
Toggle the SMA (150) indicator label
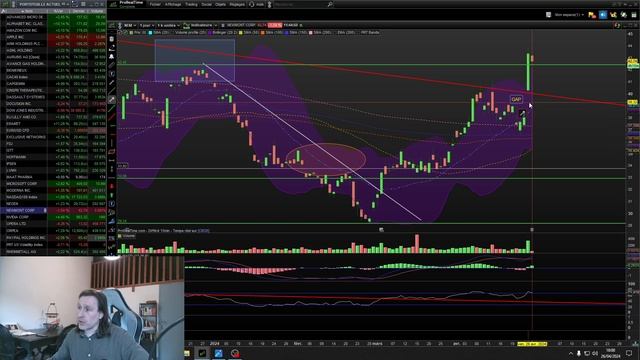298,32
